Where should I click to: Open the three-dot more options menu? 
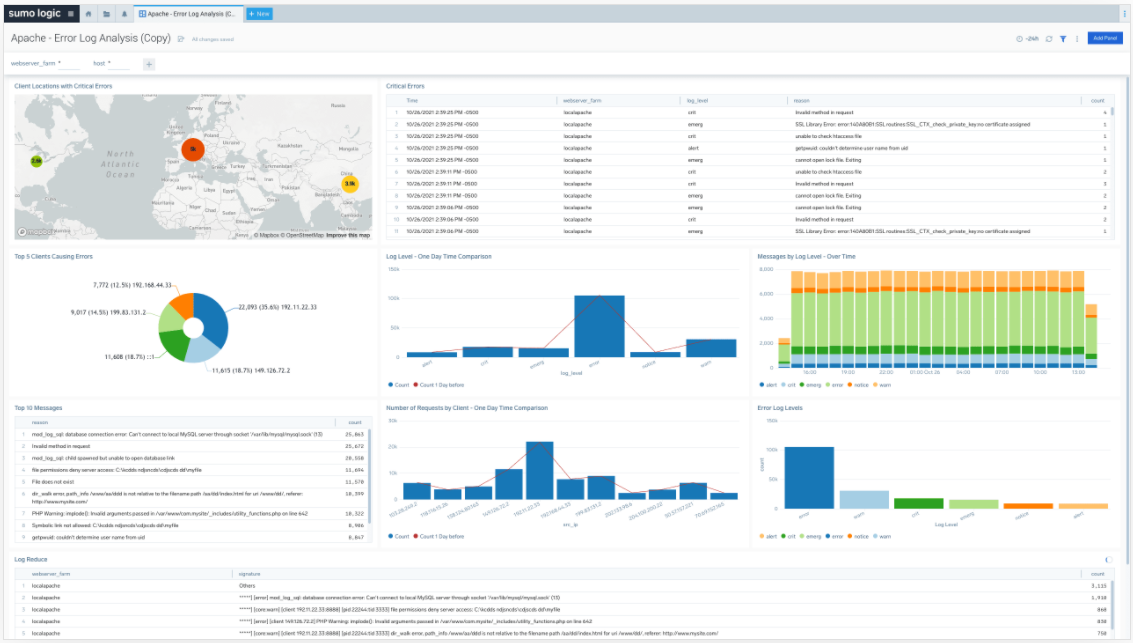1077,39
